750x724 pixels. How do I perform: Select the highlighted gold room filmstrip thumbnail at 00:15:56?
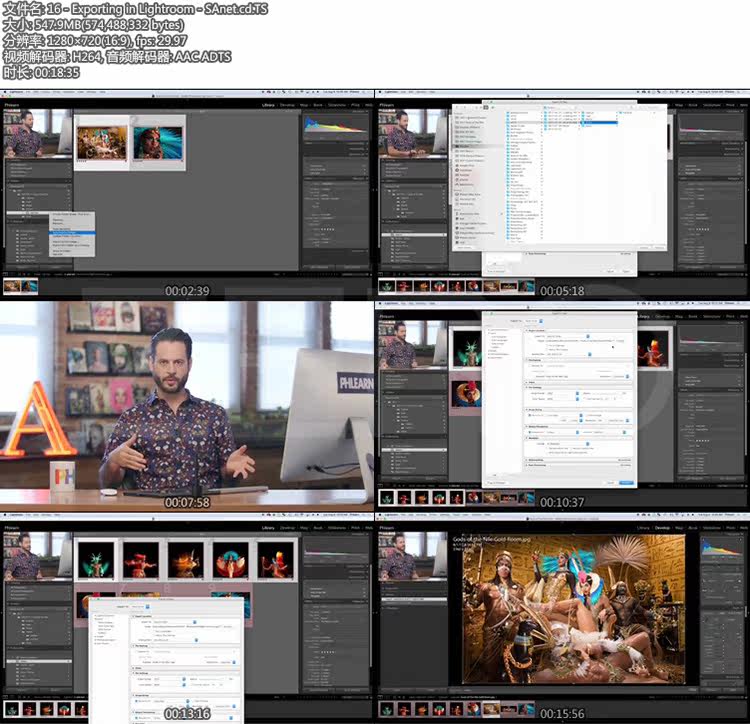[491, 709]
